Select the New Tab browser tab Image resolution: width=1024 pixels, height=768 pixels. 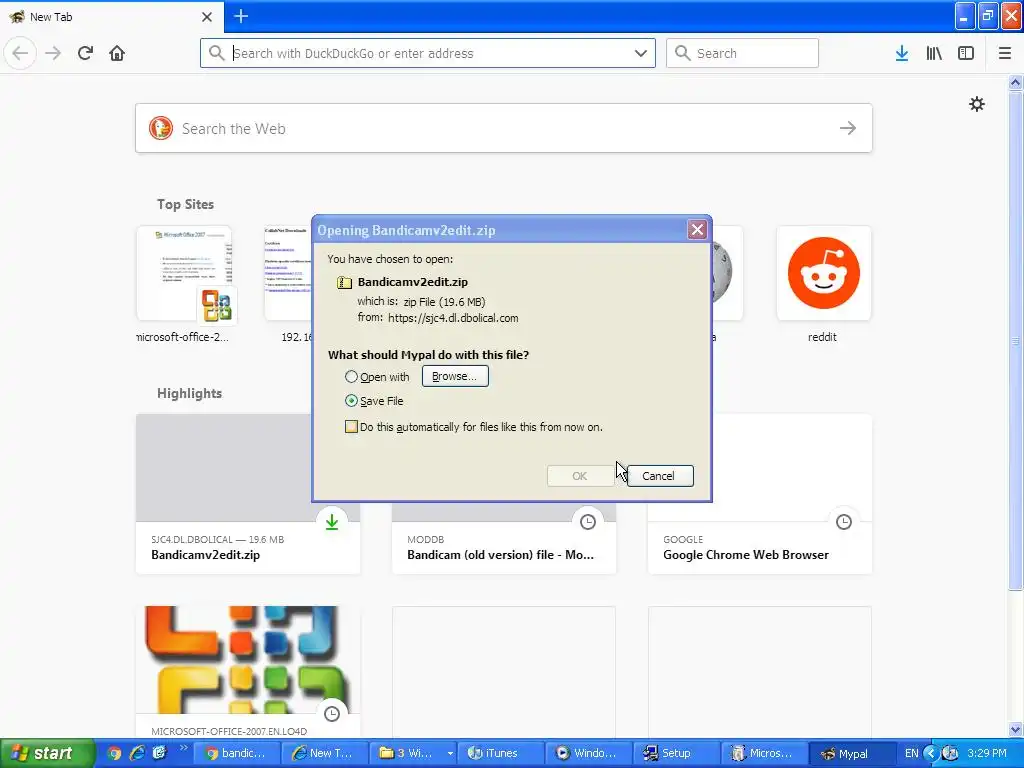click(111, 16)
